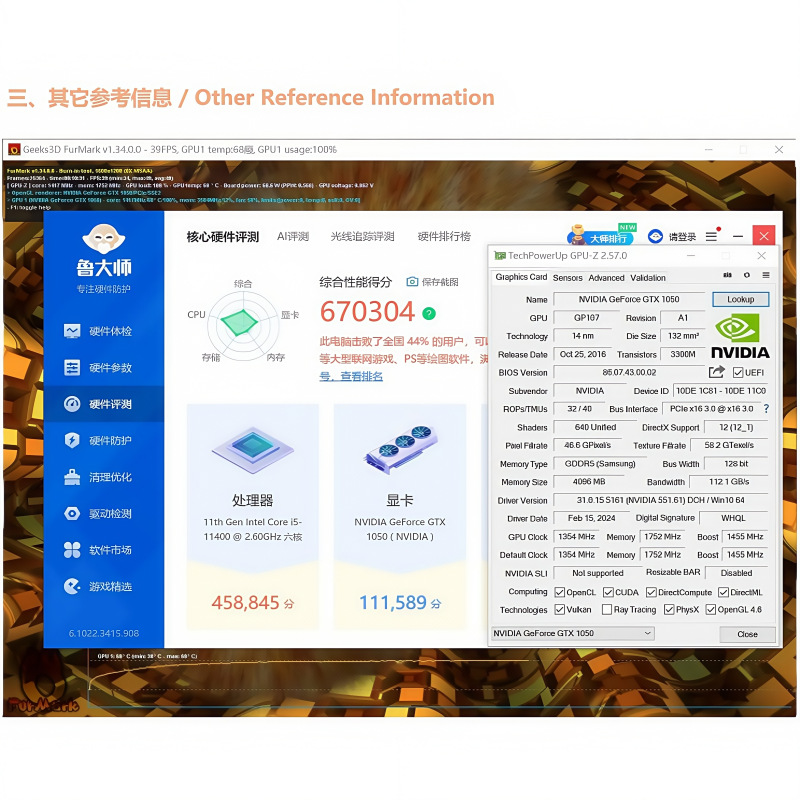This screenshot has width=800, height=800.
Task: Click the Memory Size value 4096 MB
Action: click(x=589, y=482)
